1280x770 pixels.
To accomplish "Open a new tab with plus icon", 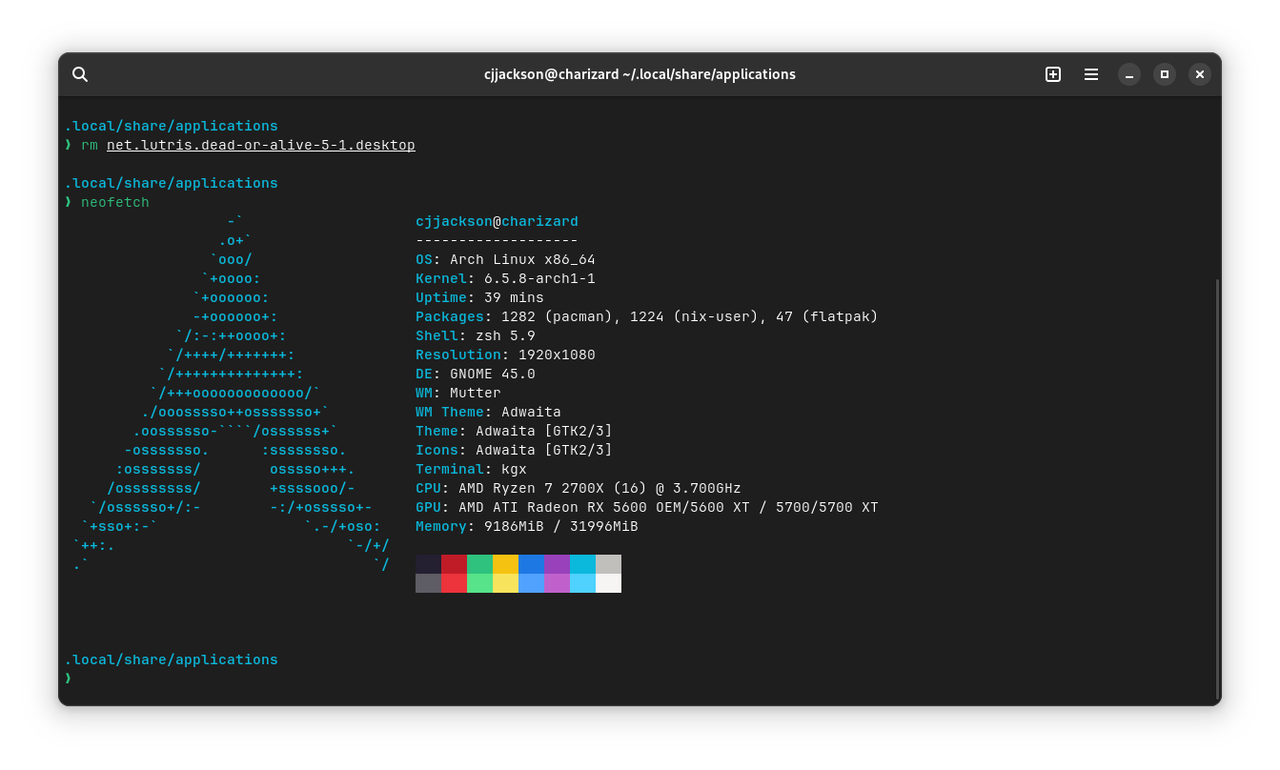I will (x=1053, y=74).
